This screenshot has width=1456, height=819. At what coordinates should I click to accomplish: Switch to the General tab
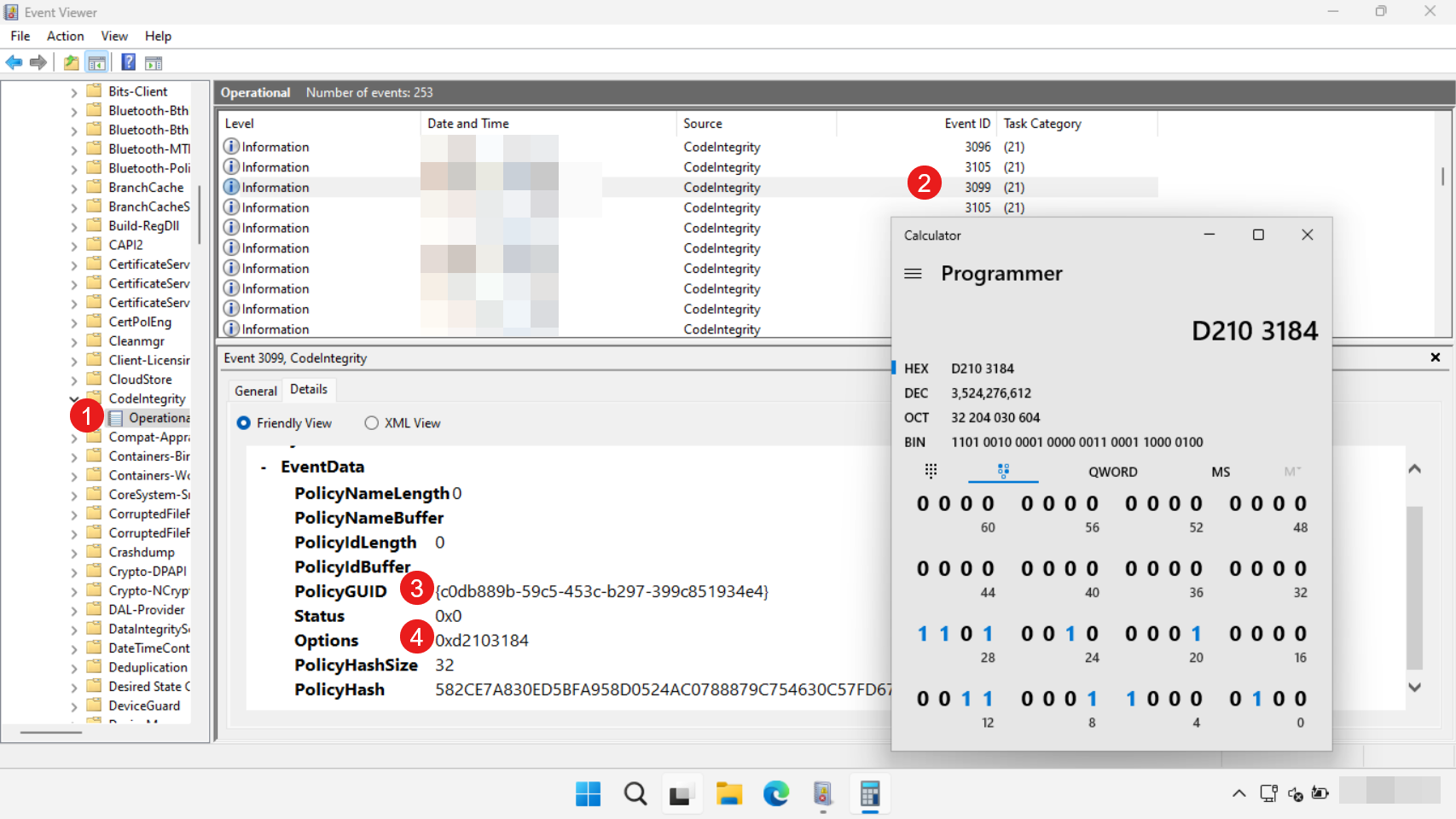coord(256,391)
